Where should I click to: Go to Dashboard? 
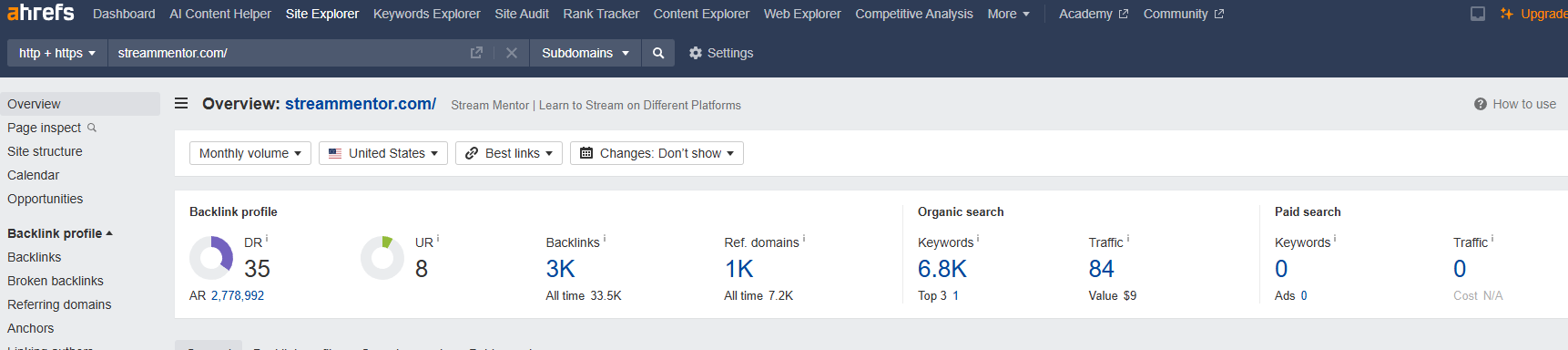coord(124,14)
